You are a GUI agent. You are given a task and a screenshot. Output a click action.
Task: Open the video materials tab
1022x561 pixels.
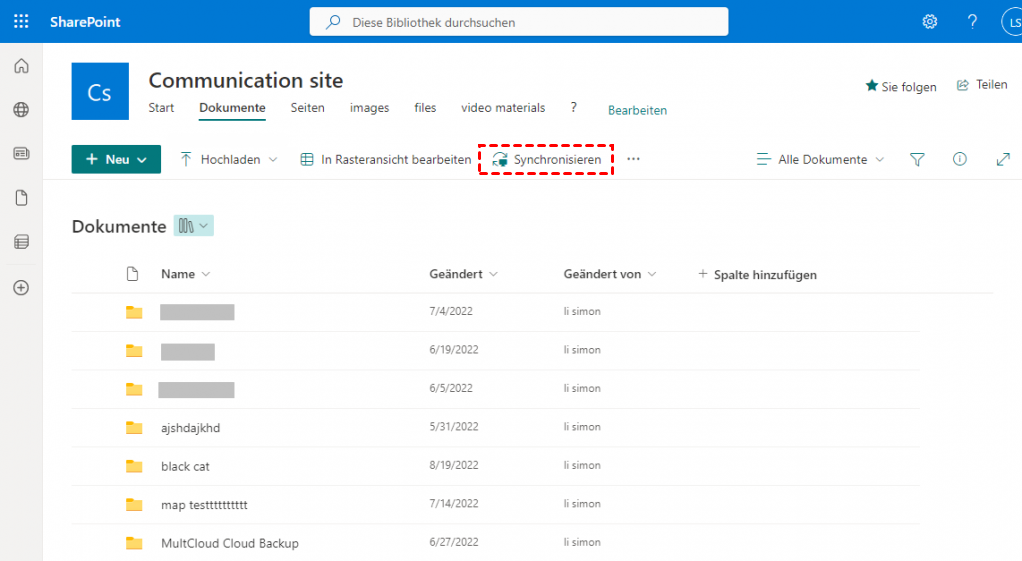pos(503,108)
